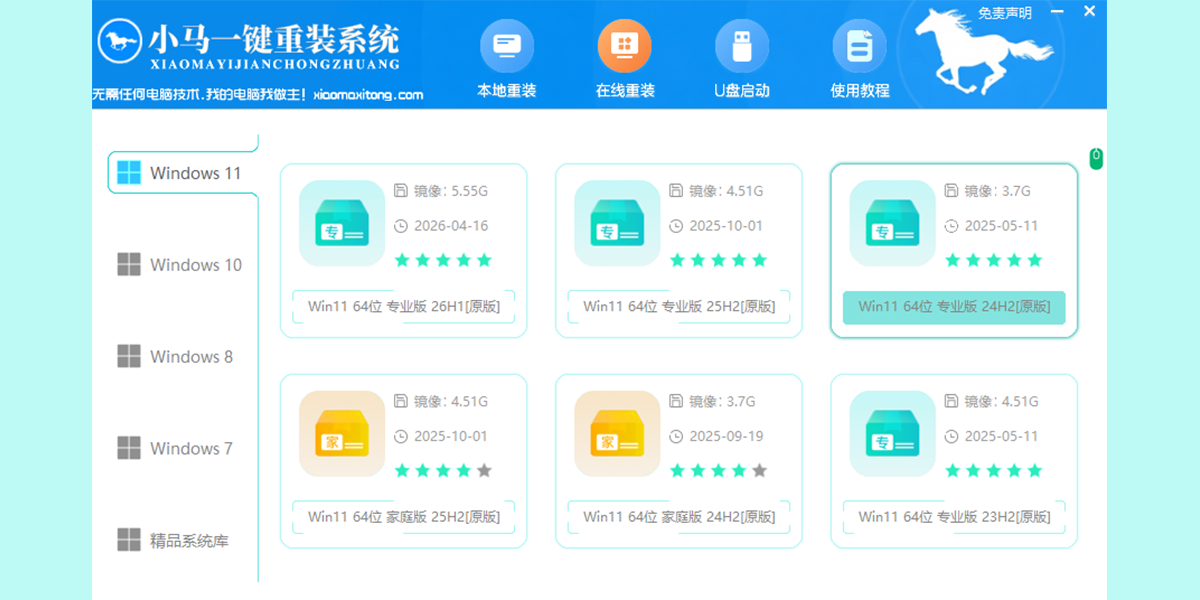Choose Win11 64位 家庭版 25H2[原版] button
1200x600 pixels.
(404, 517)
